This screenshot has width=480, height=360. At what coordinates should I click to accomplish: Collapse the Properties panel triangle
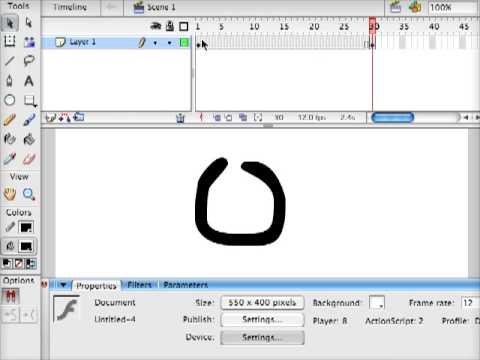(x=63, y=285)
